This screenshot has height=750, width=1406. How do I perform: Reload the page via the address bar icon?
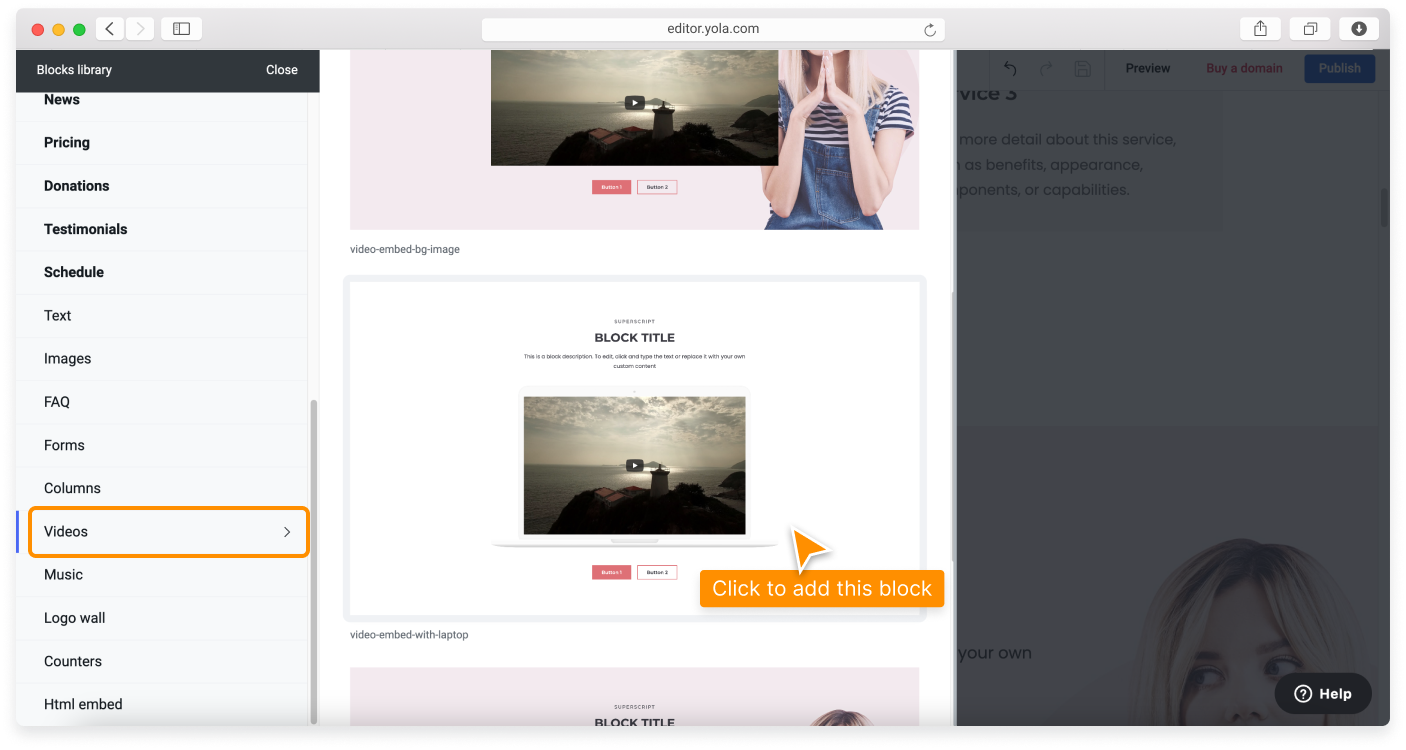point(929,28)
